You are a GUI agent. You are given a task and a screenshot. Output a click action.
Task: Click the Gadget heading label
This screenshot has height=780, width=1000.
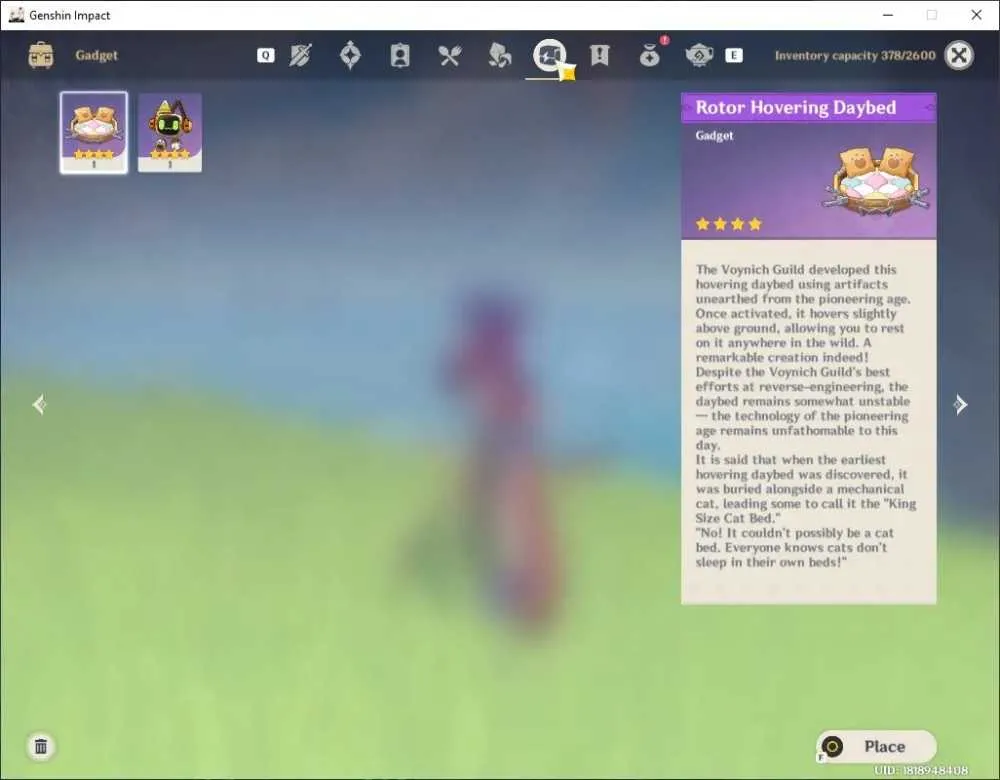click(96, 55)
